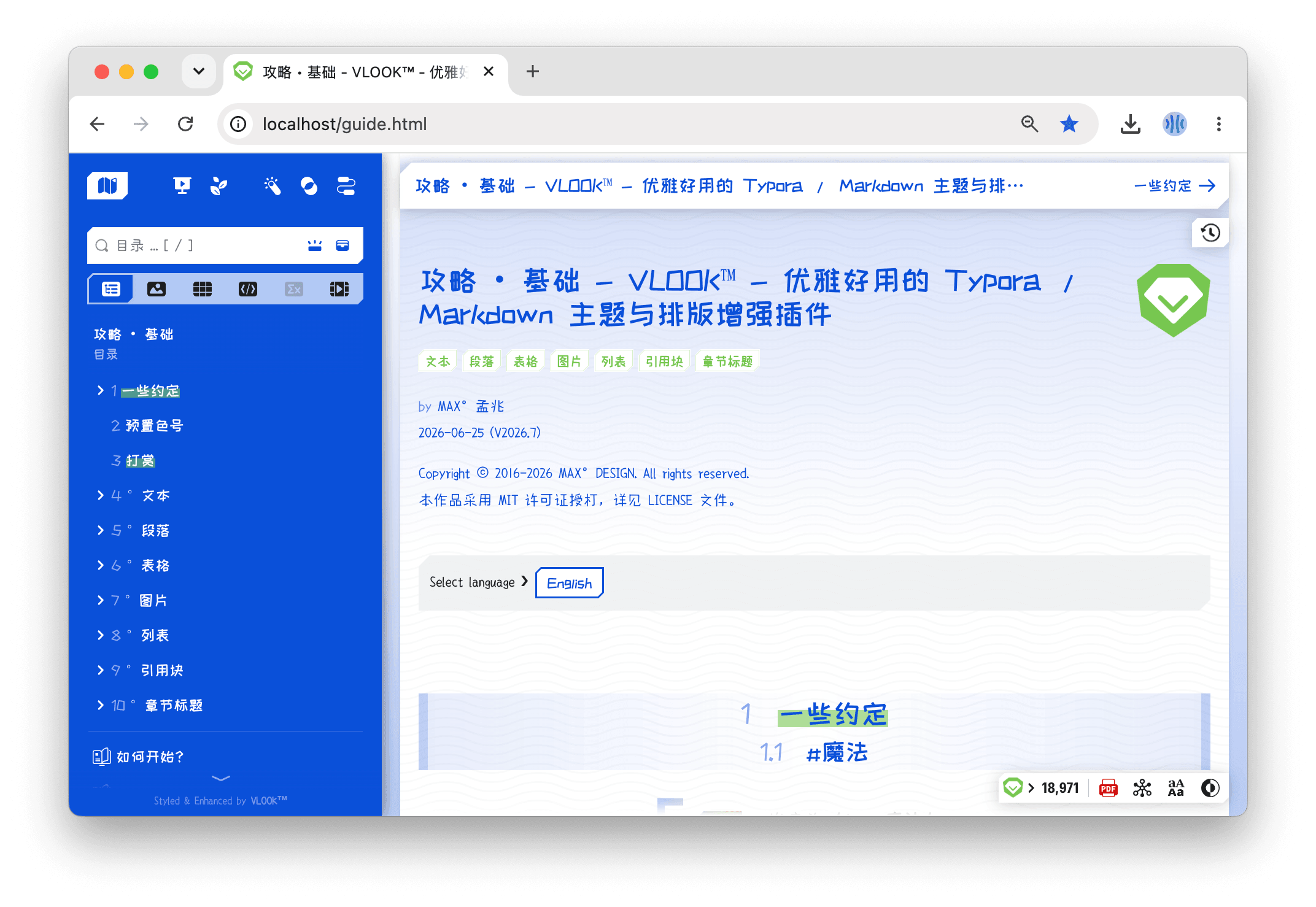Switch to figures image tab
The height and width of the screenshot is (907, 1316).
tap(157, 288)
